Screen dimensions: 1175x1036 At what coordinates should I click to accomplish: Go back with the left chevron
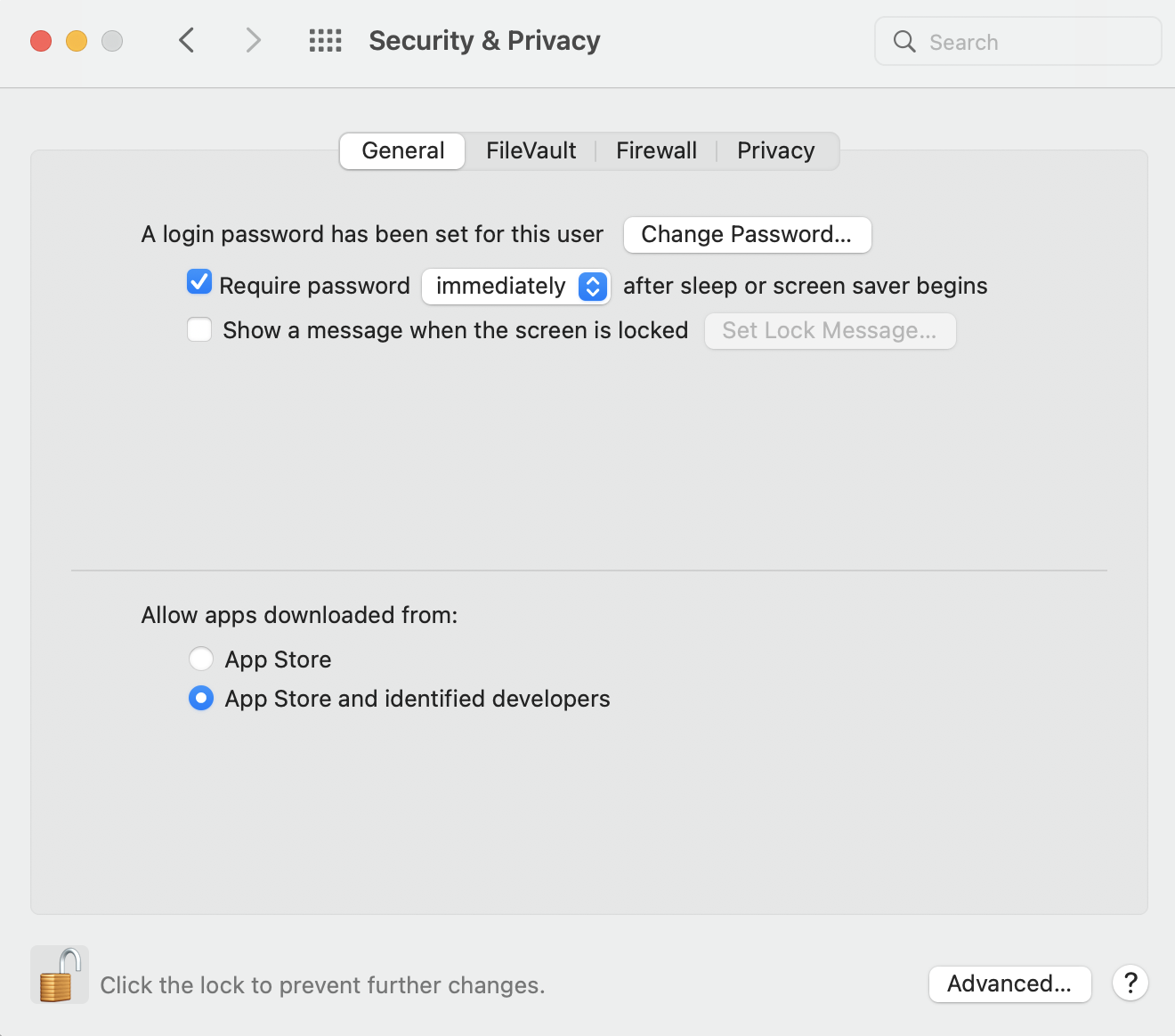click(x=186, y=40)
